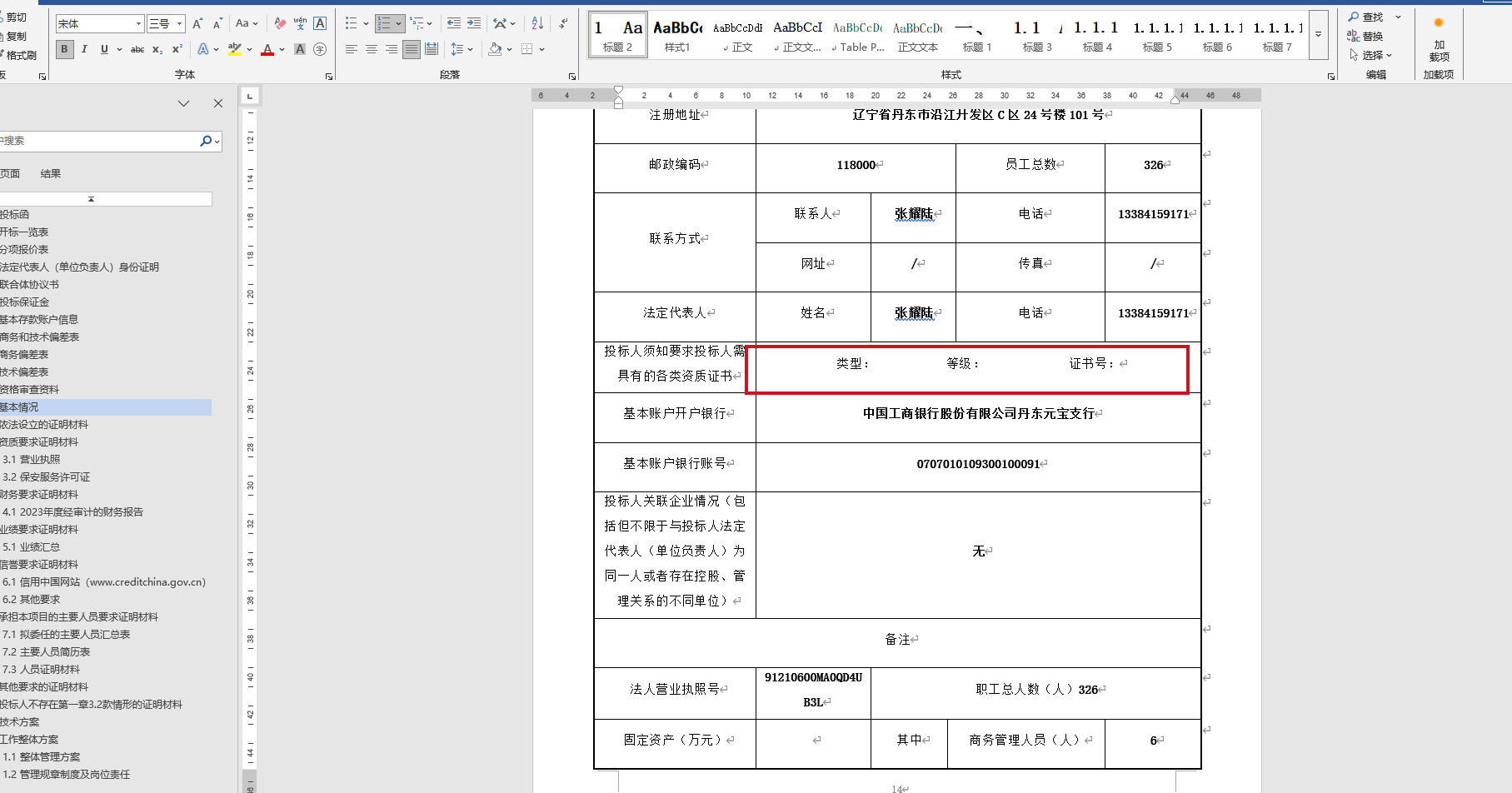1512x793 pixels.
Task: Apply numbered list formatting
Action: point(384,24)
